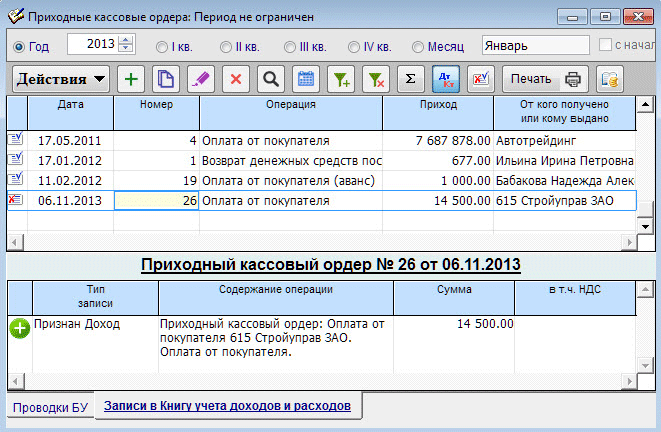The image size is (661, 432).
Task: Click the date cell 11.02.2012
Action: pos(70,180)
